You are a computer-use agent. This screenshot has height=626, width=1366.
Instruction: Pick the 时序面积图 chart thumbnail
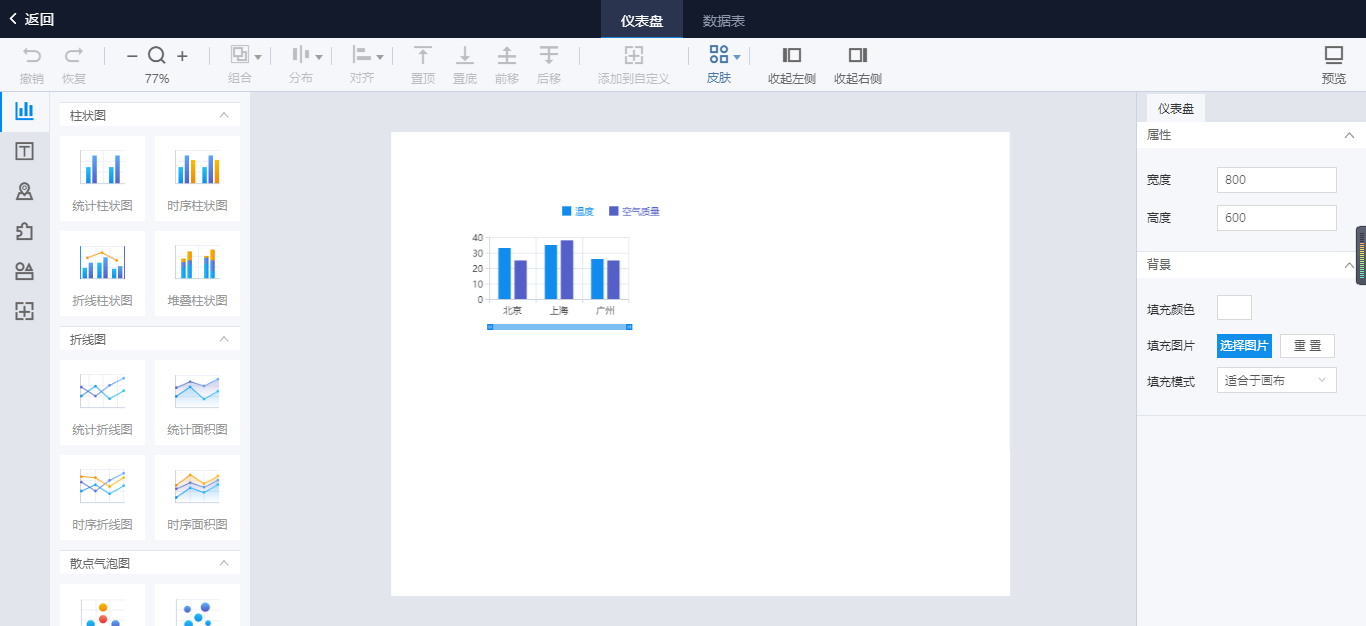click(x=197, y=498)
